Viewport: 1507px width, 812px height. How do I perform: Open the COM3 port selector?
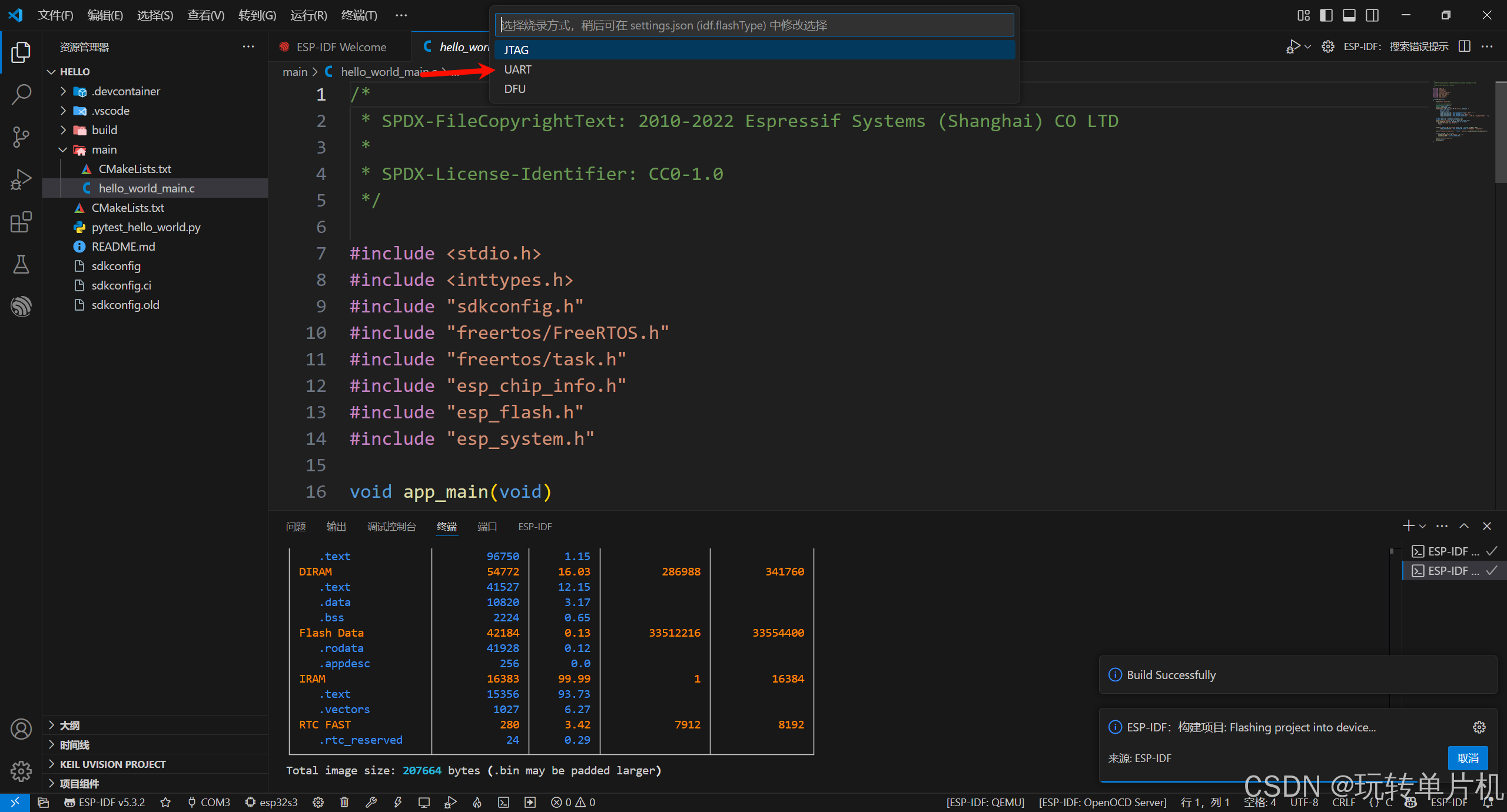tap(208, 802)
